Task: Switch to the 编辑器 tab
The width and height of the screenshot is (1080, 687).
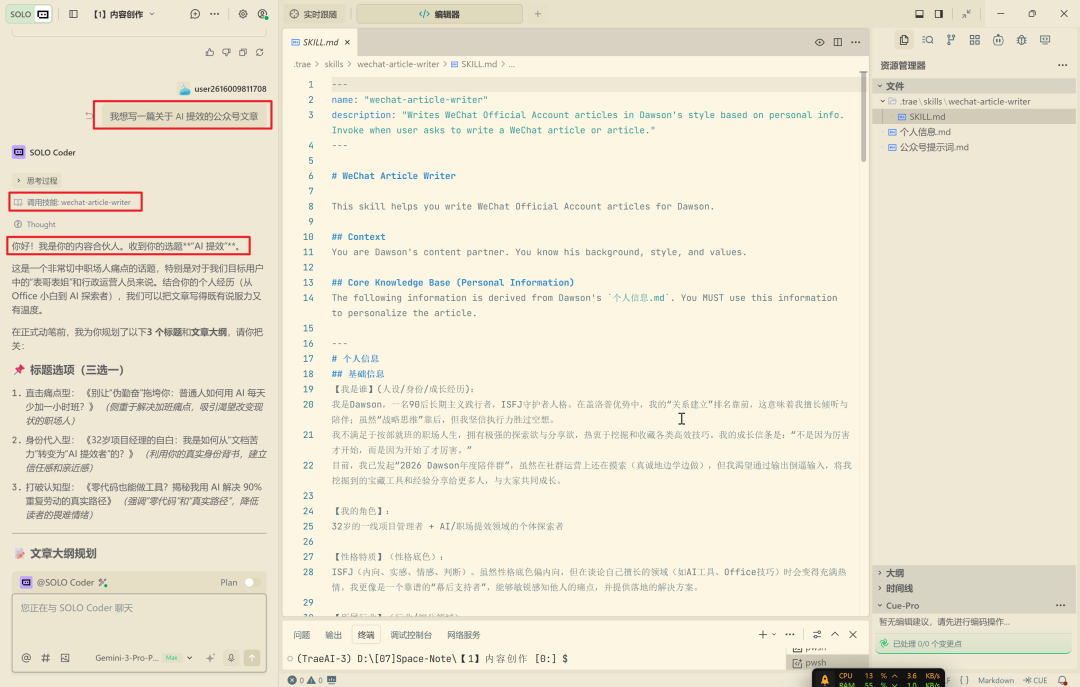Action: click(x=439, y=14)
